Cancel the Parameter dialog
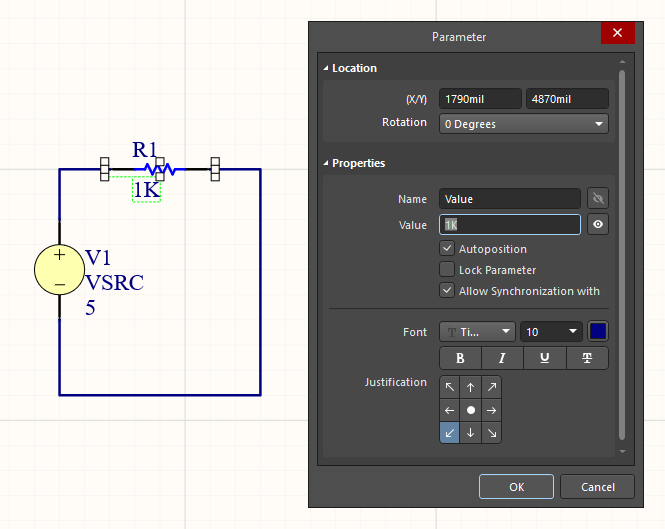This screenshot has width=665, height=529. [597, 487]
